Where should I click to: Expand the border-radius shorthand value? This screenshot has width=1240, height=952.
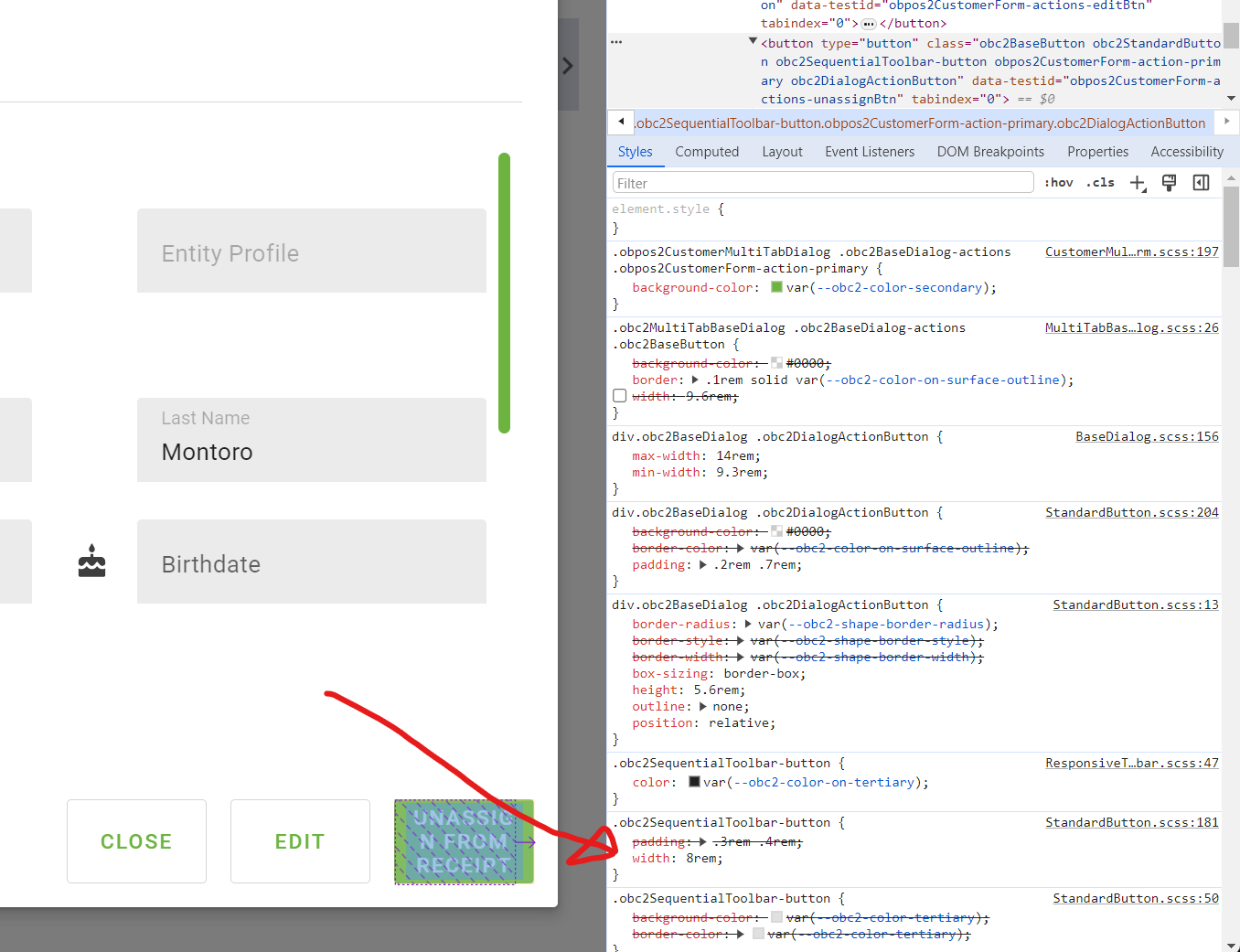[748, 624]
